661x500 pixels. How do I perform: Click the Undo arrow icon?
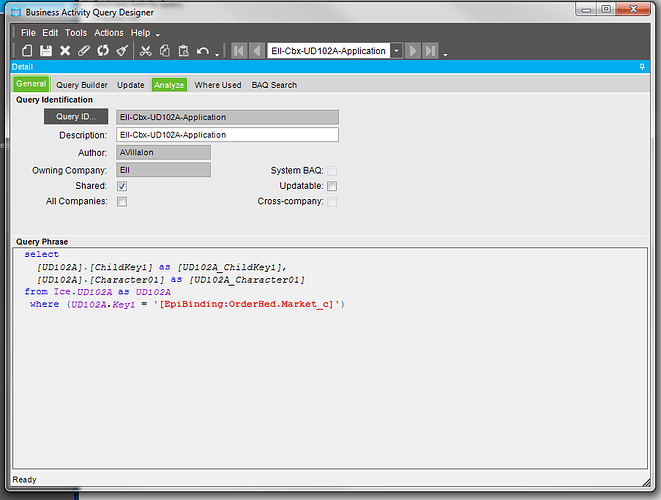click(202, 51)
